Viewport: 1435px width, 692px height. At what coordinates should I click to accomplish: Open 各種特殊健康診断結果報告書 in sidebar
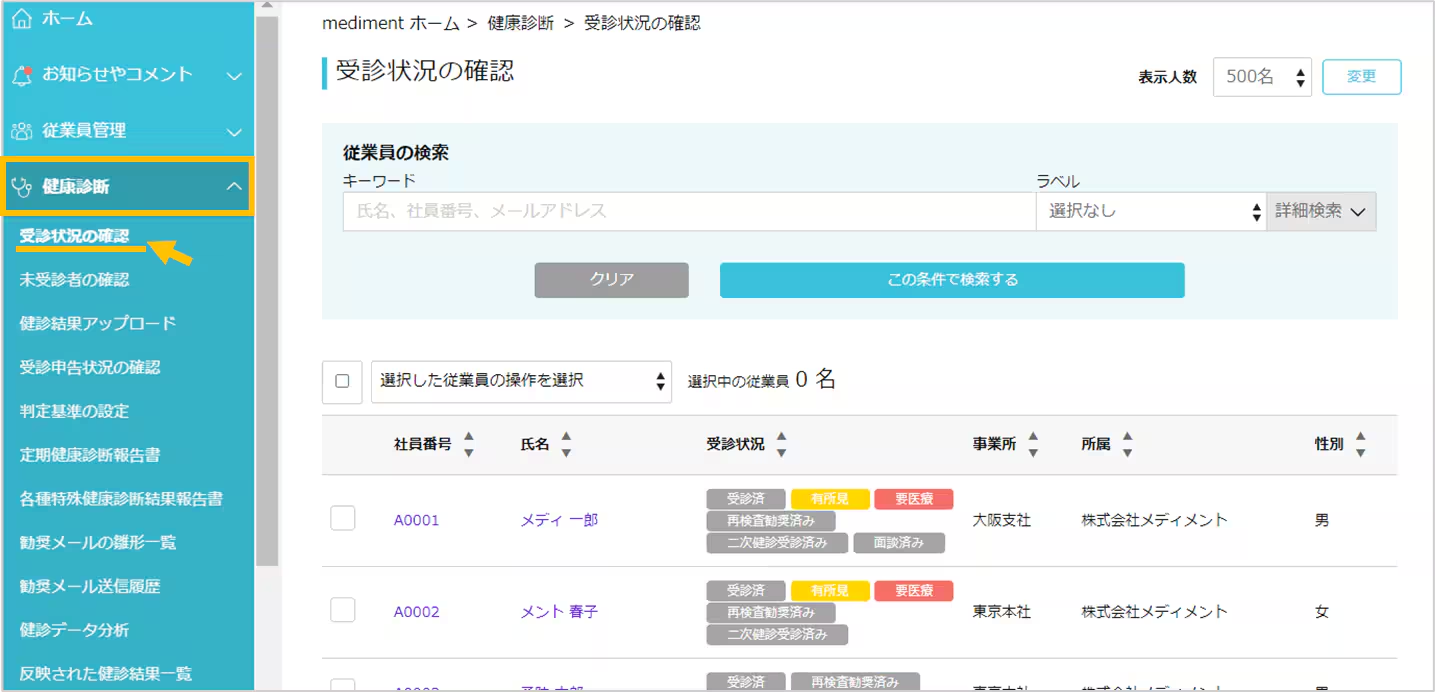click(x=121, y=498)
